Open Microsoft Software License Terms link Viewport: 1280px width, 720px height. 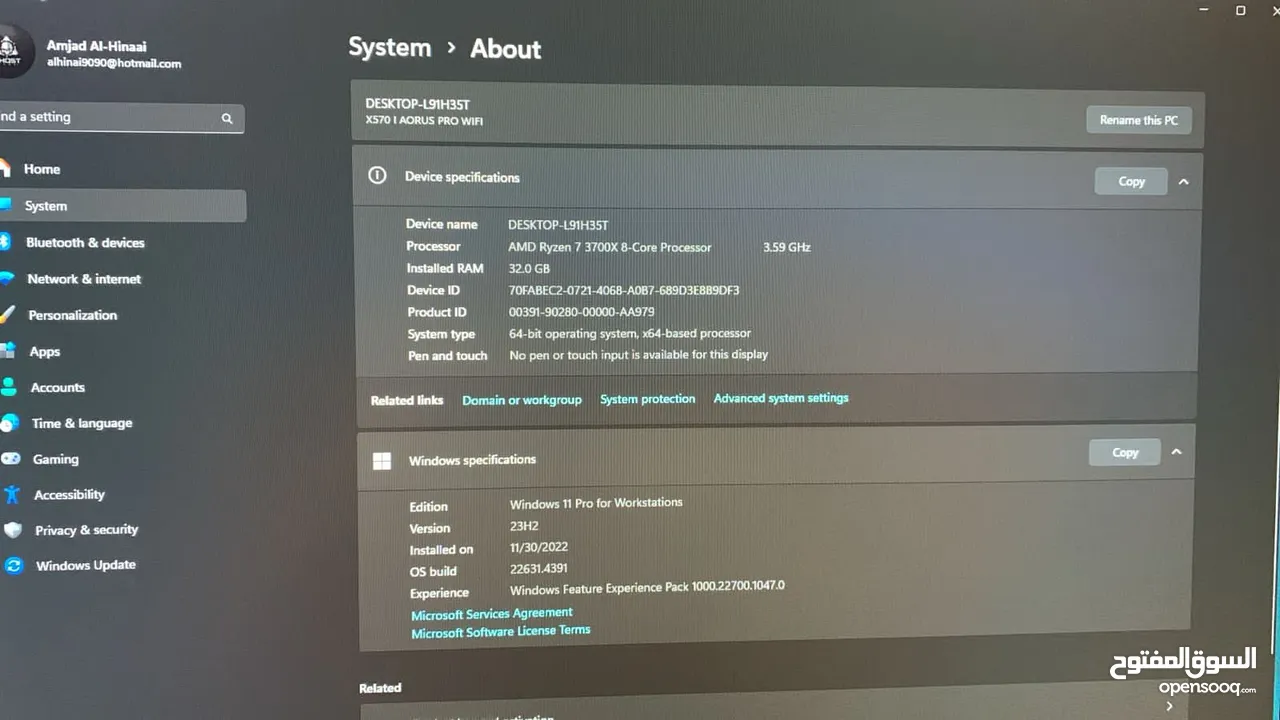click(x=500, y=632)
